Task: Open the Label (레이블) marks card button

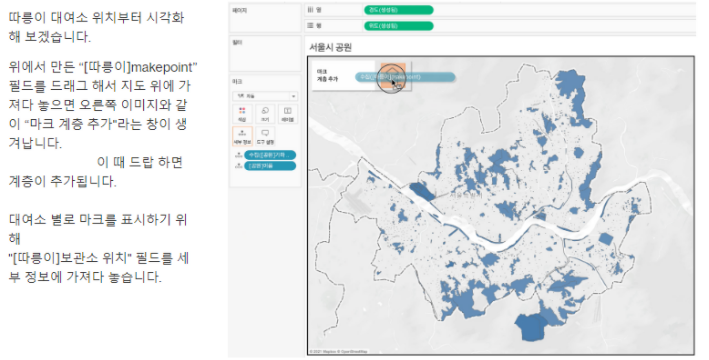Action: pos(288,114)
